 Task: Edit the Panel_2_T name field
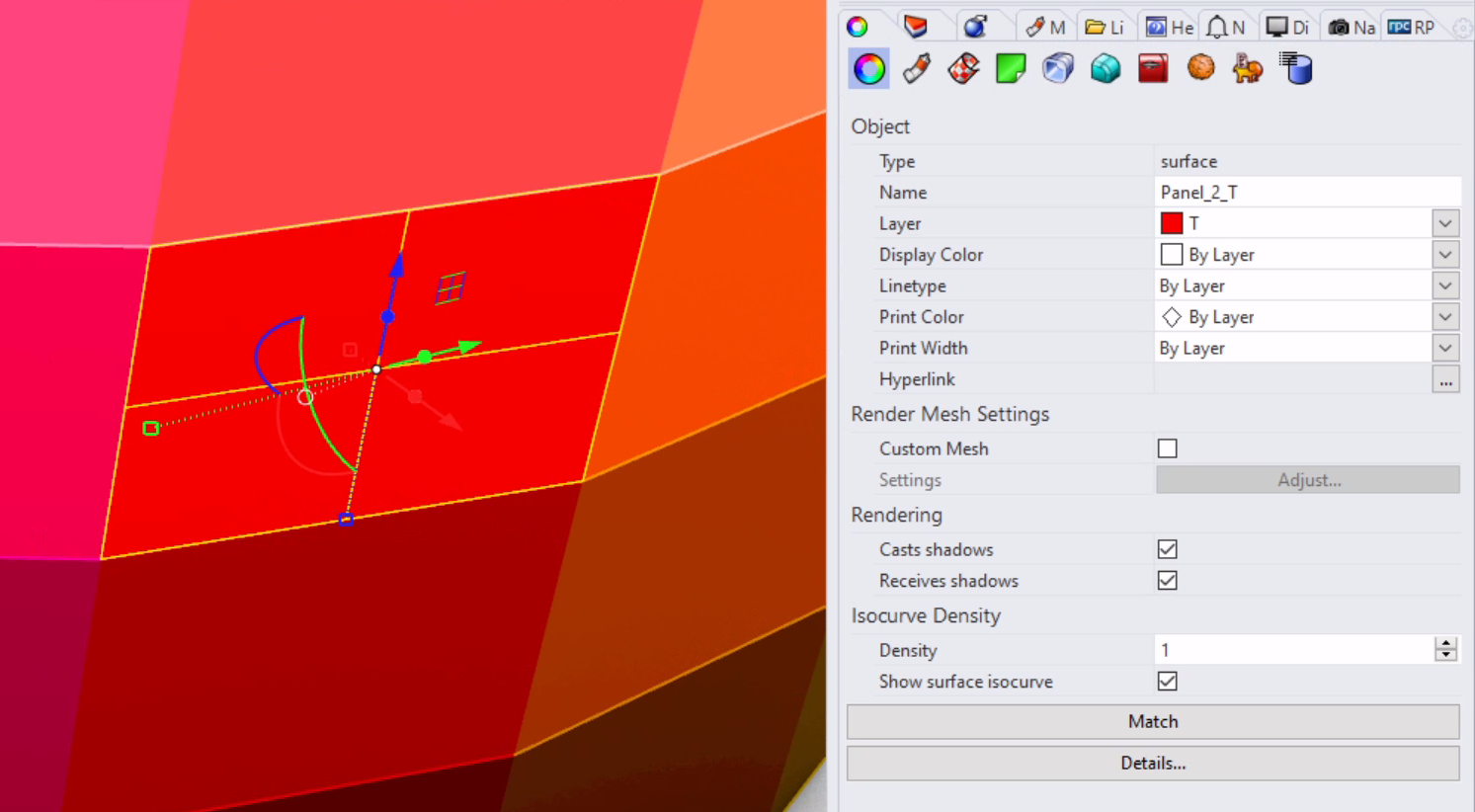coord(1294,192)
